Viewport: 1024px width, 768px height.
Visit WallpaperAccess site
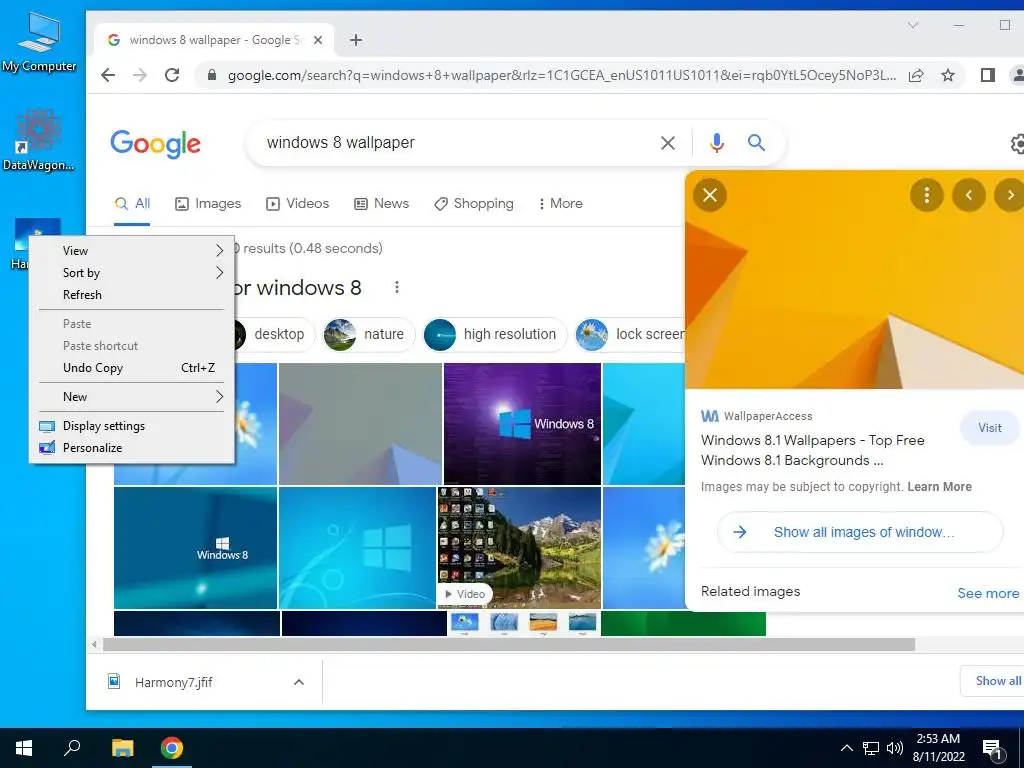click(989, 428)
